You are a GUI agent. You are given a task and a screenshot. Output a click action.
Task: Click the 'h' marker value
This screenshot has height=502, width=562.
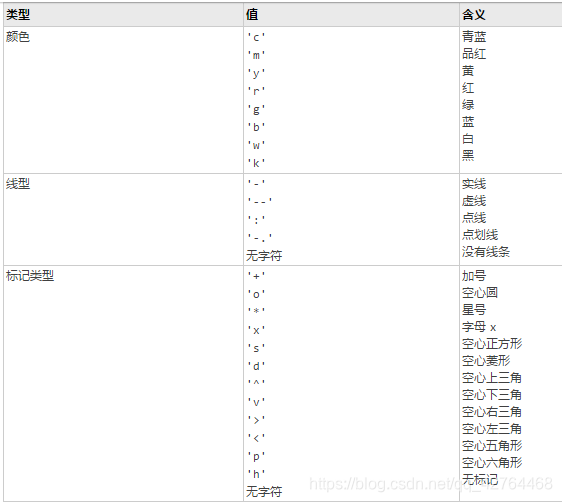pyautogui.click(x=256, y=474)
